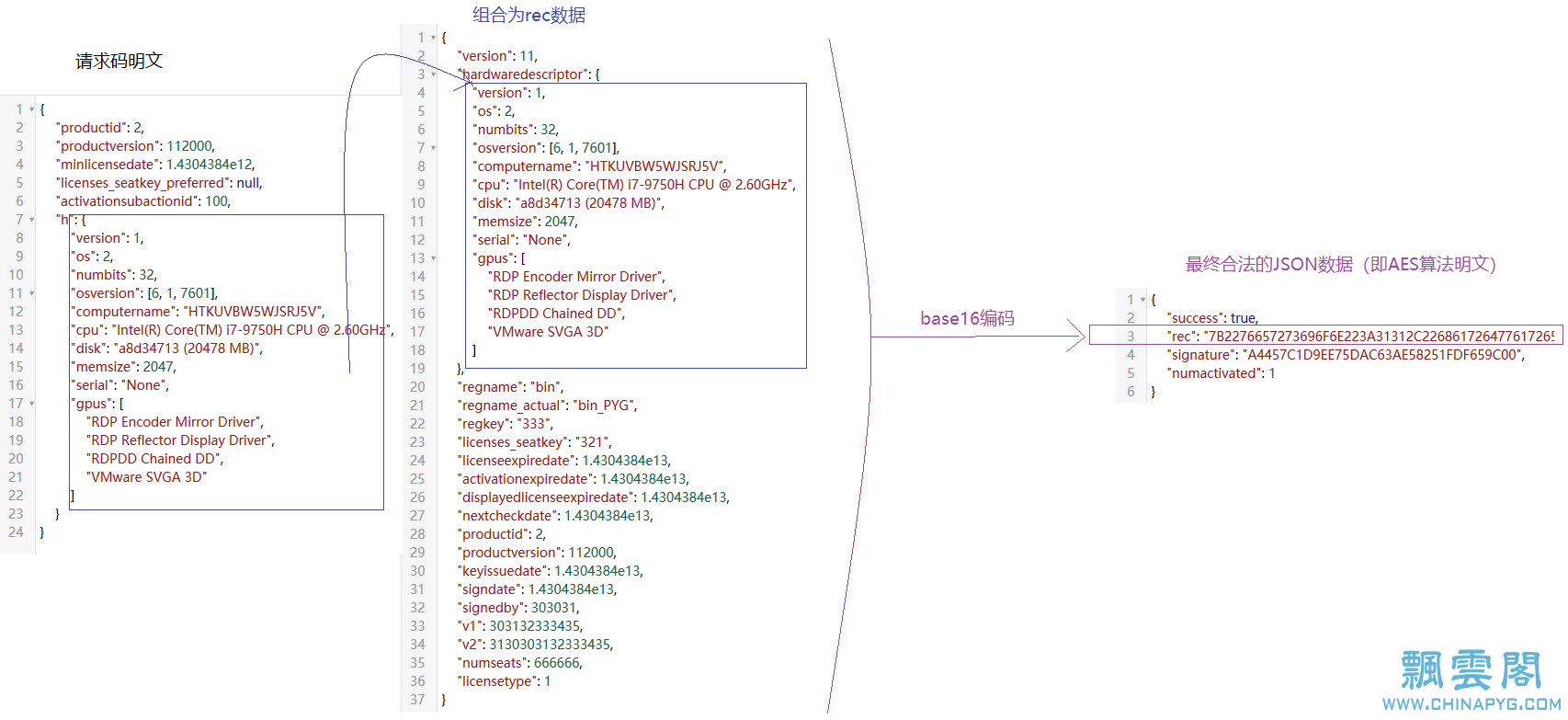The image size is (1568, 720).
Task: Select "RDP Reflector Display Driver" in middle panel
Action: pyautogui.click(x=582, y=295)
